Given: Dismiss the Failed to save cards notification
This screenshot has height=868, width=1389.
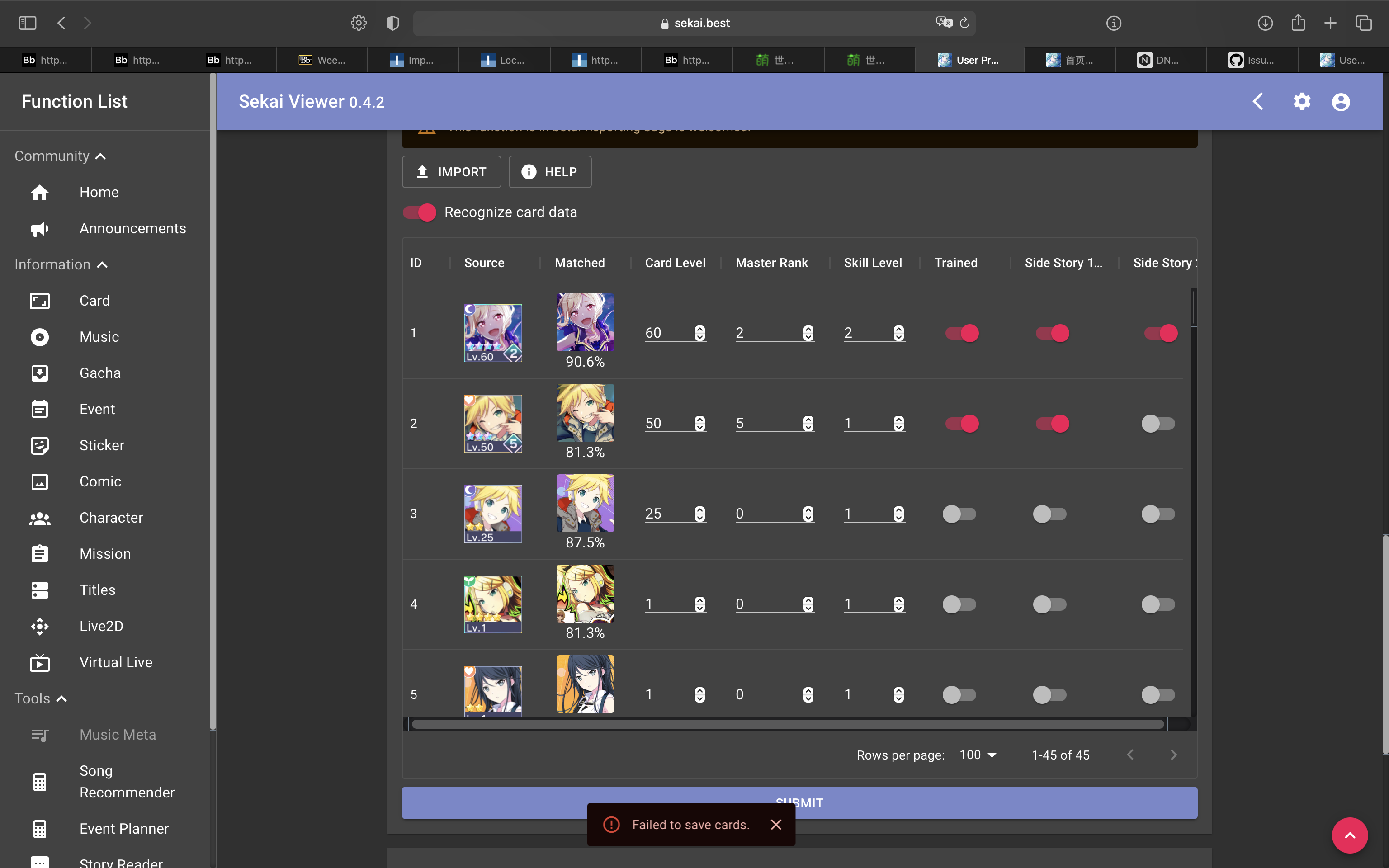Looking at the screenshot, I should pos(775,824).
